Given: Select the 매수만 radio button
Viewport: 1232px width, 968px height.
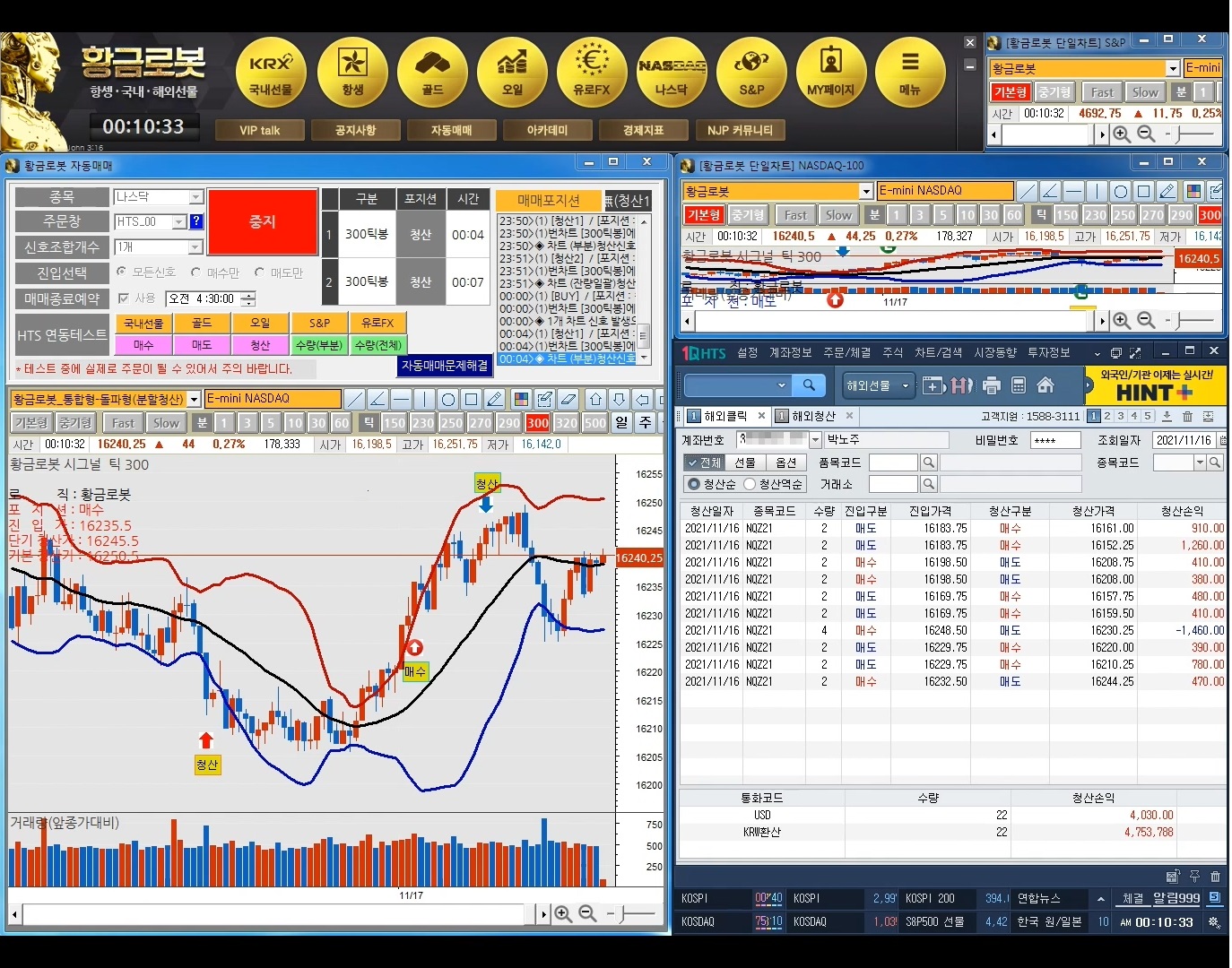Looking at the screenshot, I should [196, 272].
